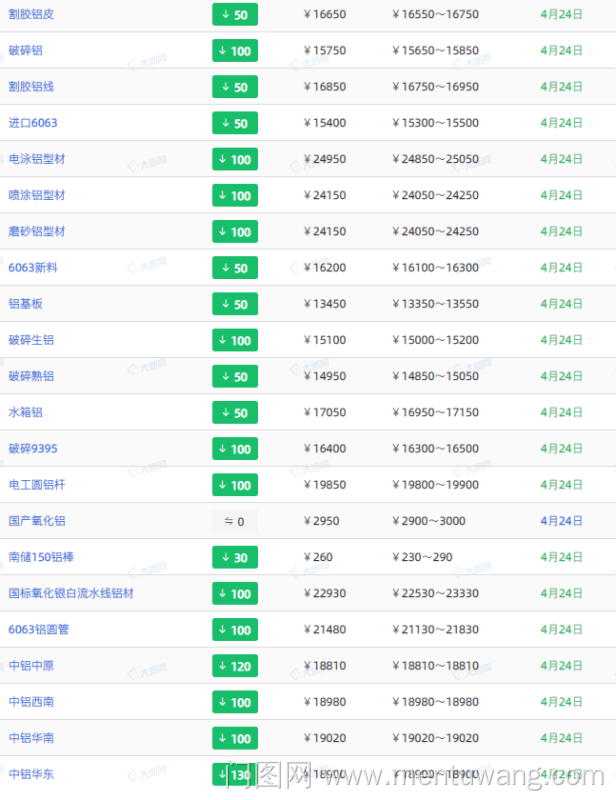This screenshot has width=616, height=800.
Task: Click the down-50 badge in 割胶铝线 row
Action: 235,87
